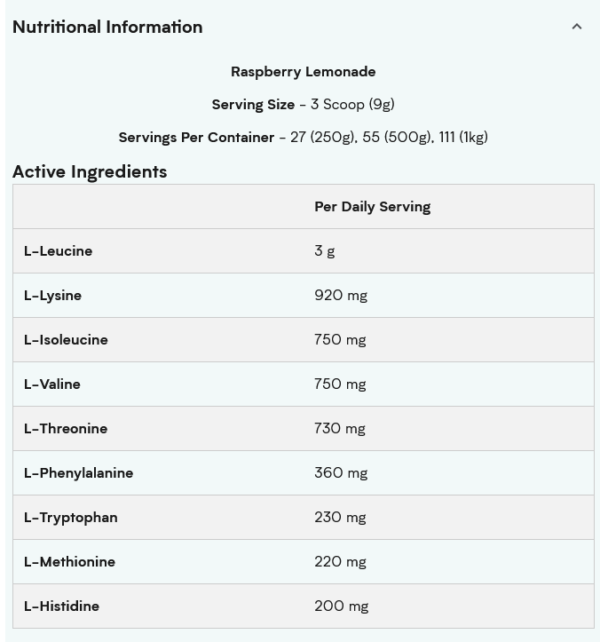Select the L-Tryptophan row label
Screen dimensions: 600x642
pyautogui.click(x=71, y=518)
